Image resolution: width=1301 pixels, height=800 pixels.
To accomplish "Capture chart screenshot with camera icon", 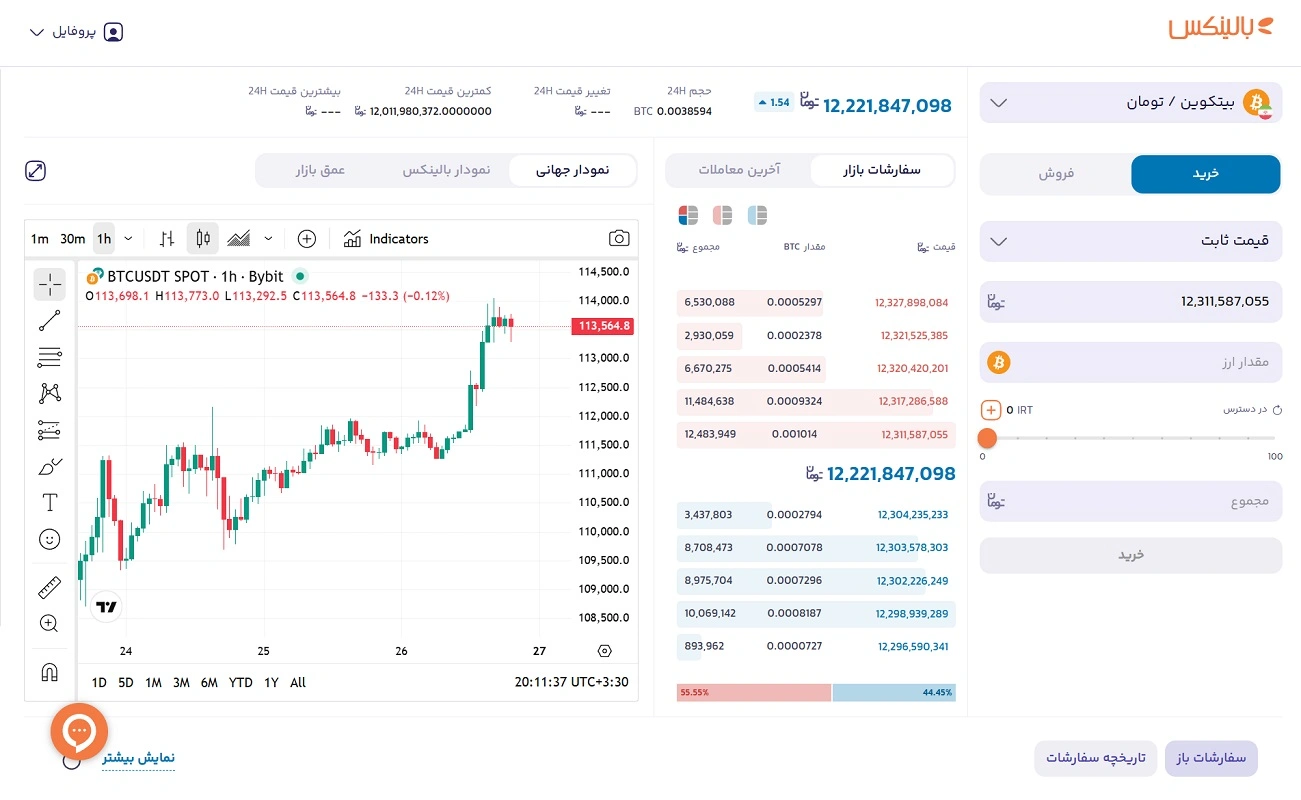I will pyautogui.click(x=619, y=238).
